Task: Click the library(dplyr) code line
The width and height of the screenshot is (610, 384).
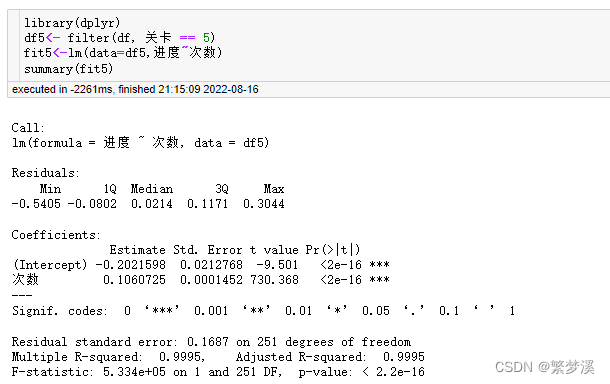Action: [x=72, y=23]
